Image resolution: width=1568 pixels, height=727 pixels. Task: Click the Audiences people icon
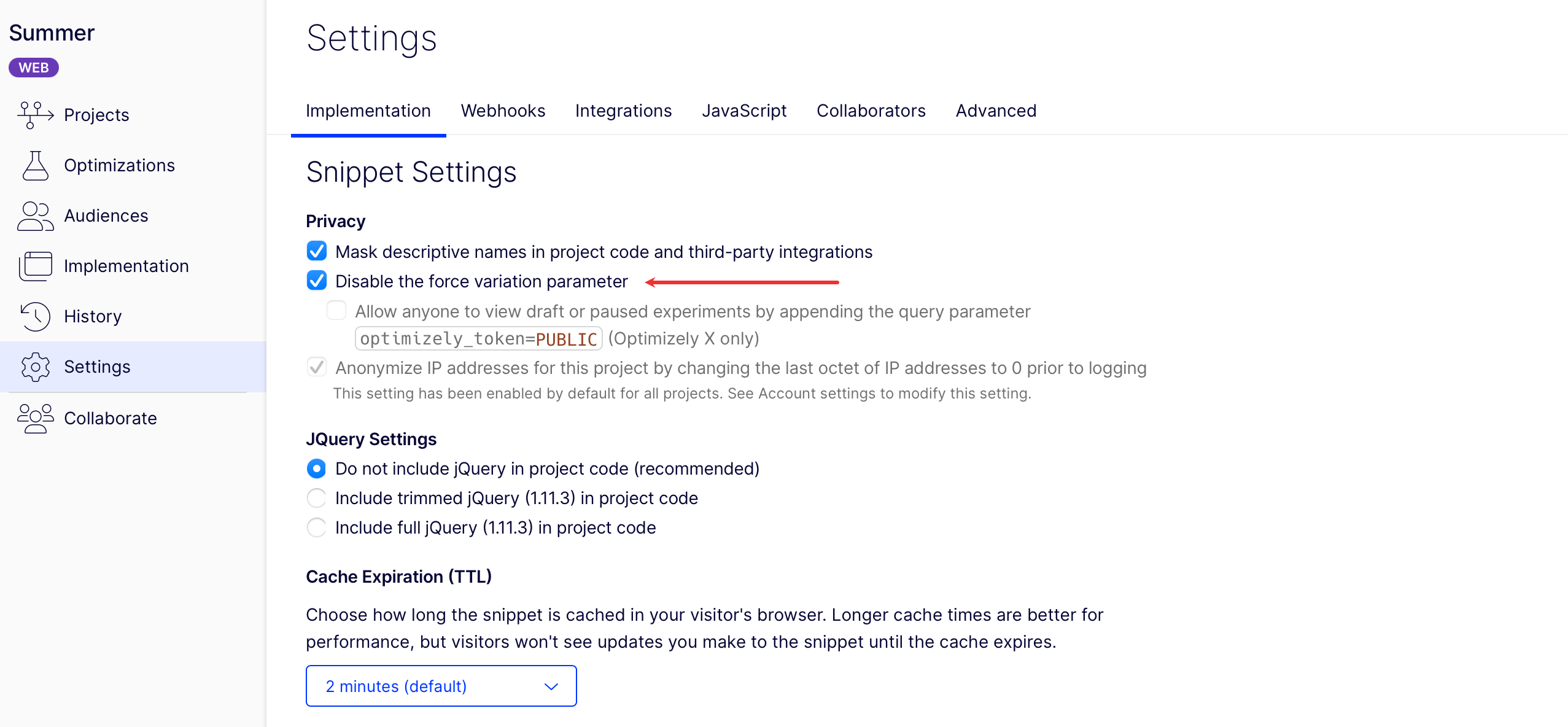tap(35, 216)
